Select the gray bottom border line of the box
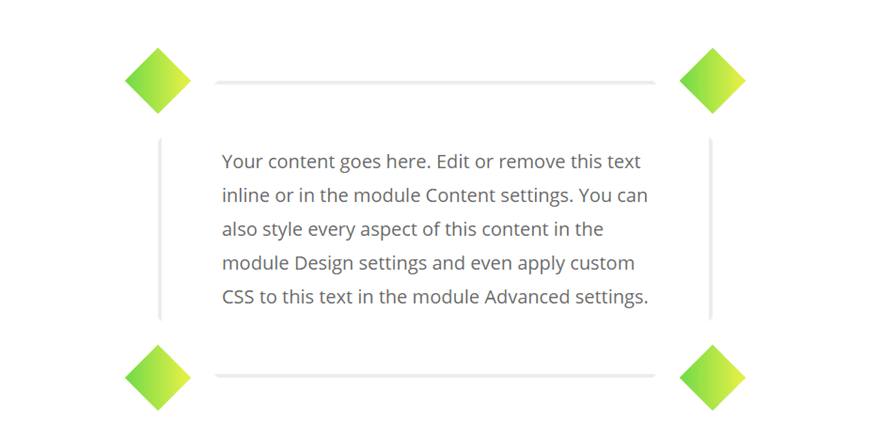880x435 pixels. 435,376
